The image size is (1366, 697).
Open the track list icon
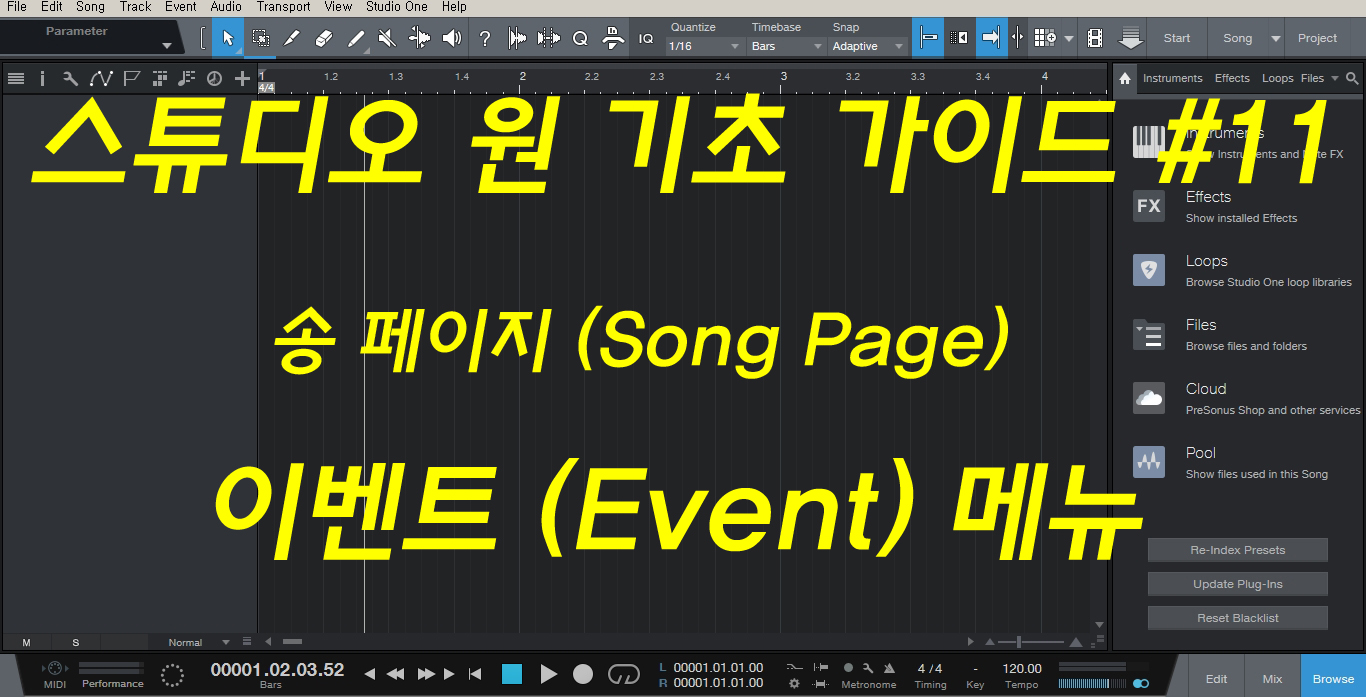[x=15, y=78]
